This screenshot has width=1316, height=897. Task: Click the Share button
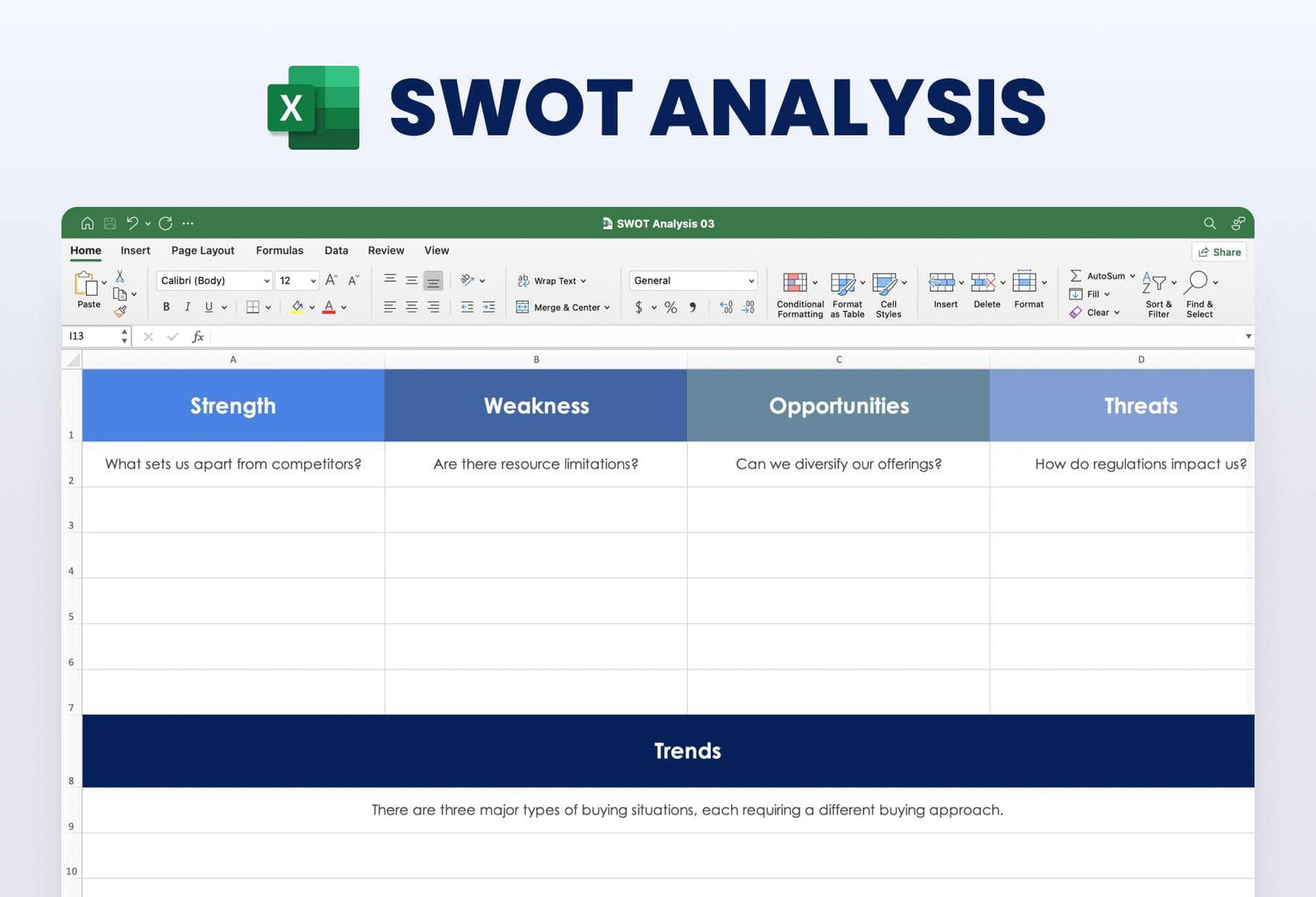(x=1218, y=252)
